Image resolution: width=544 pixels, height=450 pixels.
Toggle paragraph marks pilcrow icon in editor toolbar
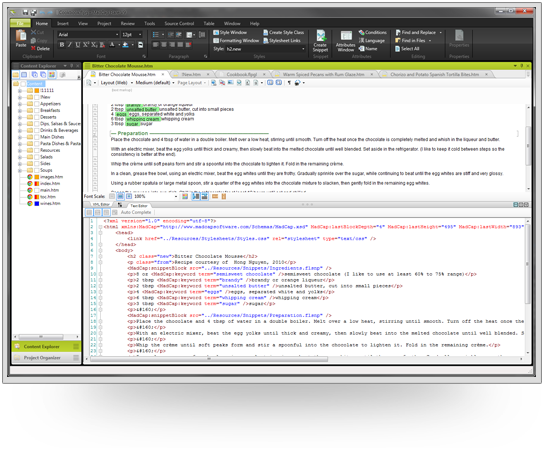tap(289, 83)
